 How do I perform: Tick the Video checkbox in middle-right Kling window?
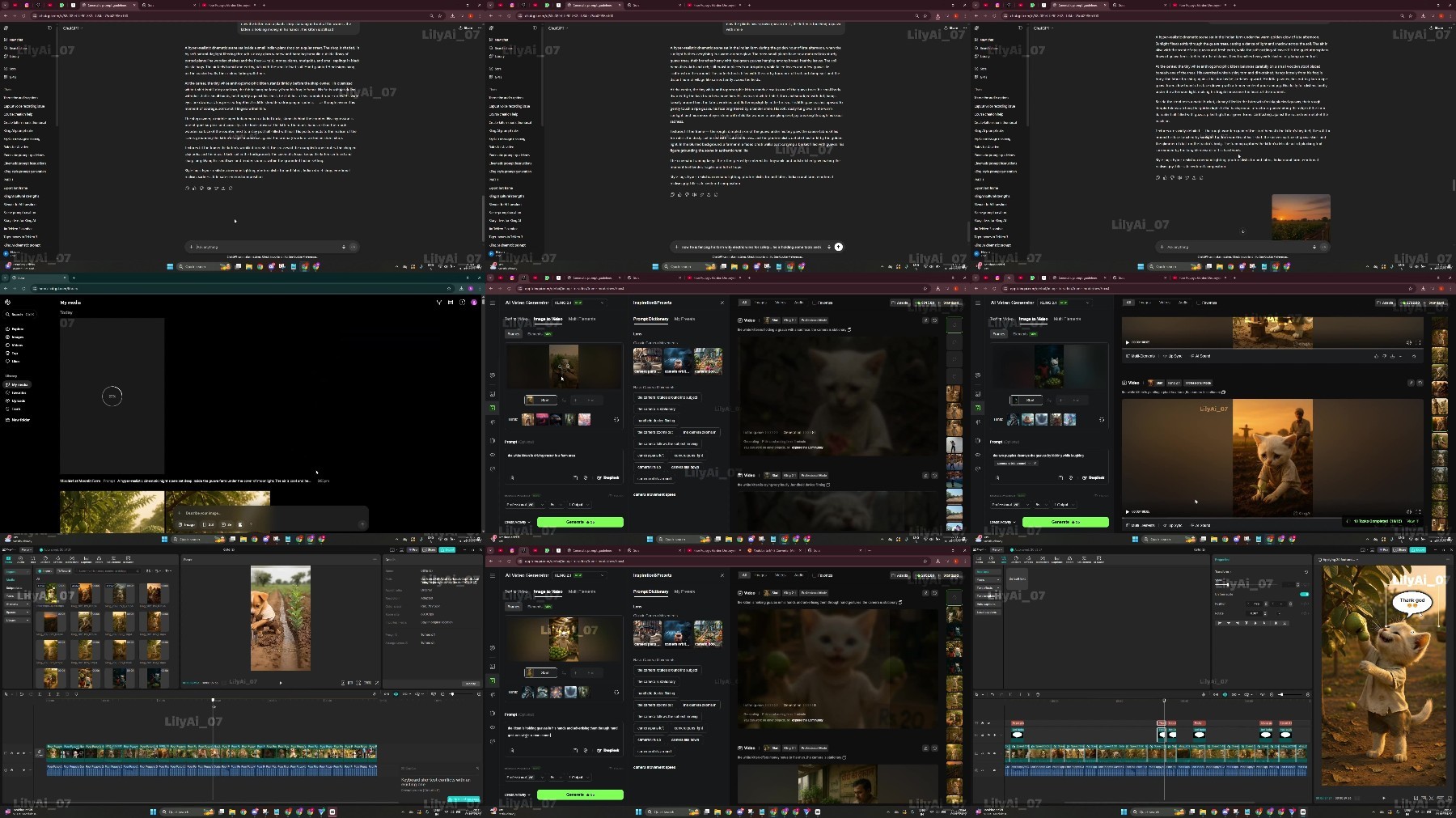click(1124, 383)
